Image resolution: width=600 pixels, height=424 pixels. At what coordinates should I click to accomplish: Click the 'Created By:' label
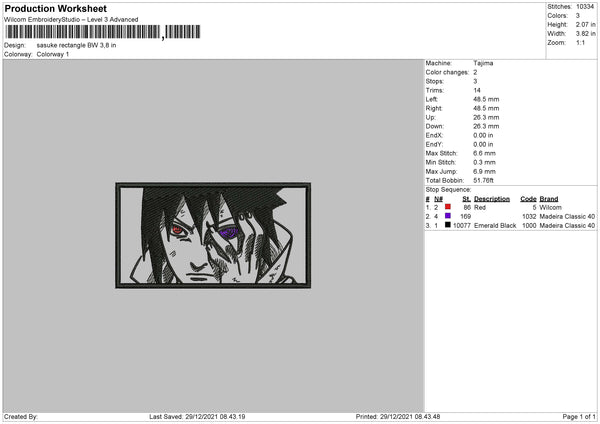(x=21, y=417)
